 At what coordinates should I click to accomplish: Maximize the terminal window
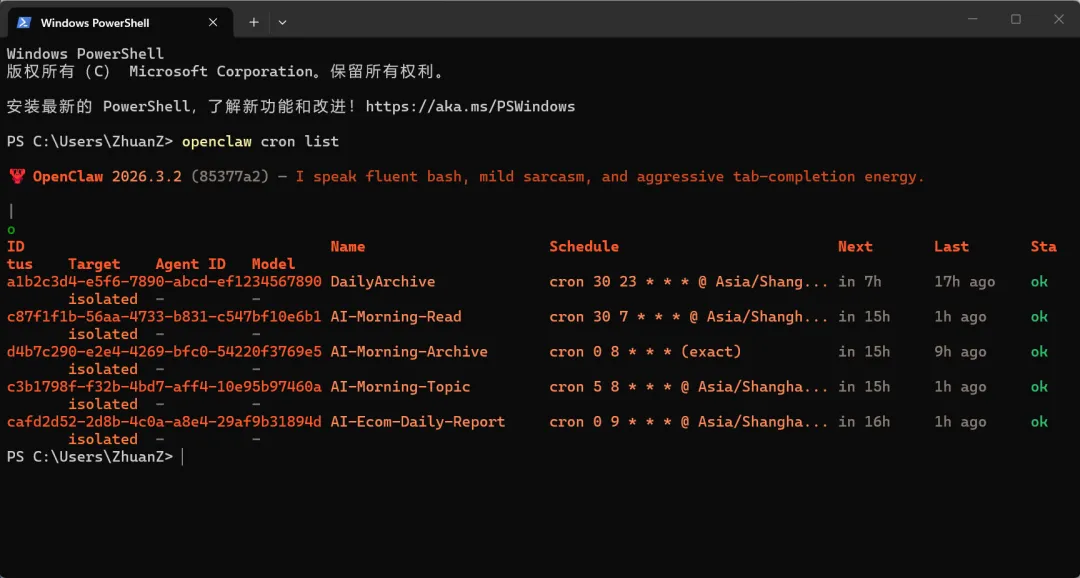pyautogui.click(x=1016, y=19)
